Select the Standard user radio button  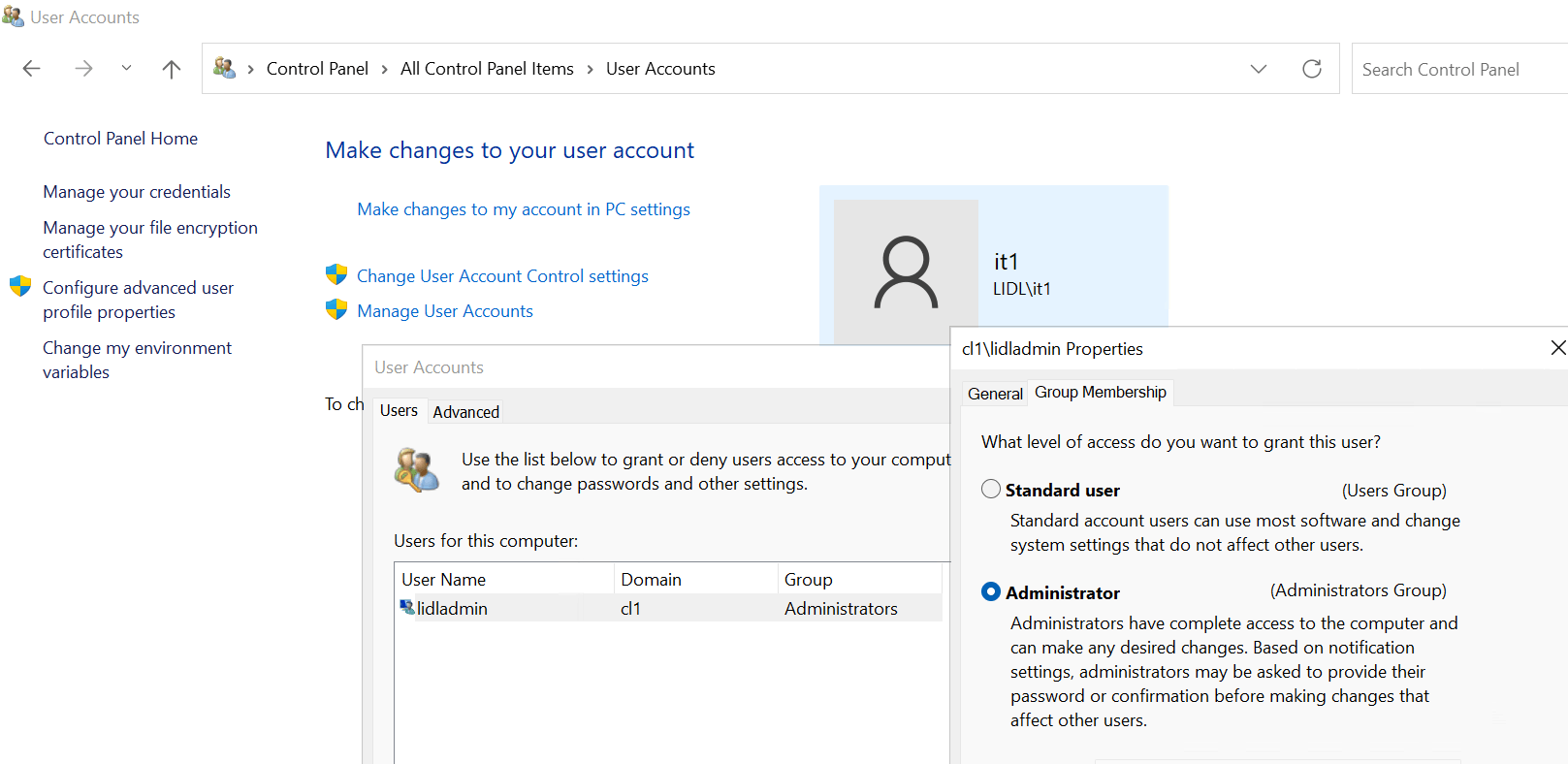(x=991, y=490)
